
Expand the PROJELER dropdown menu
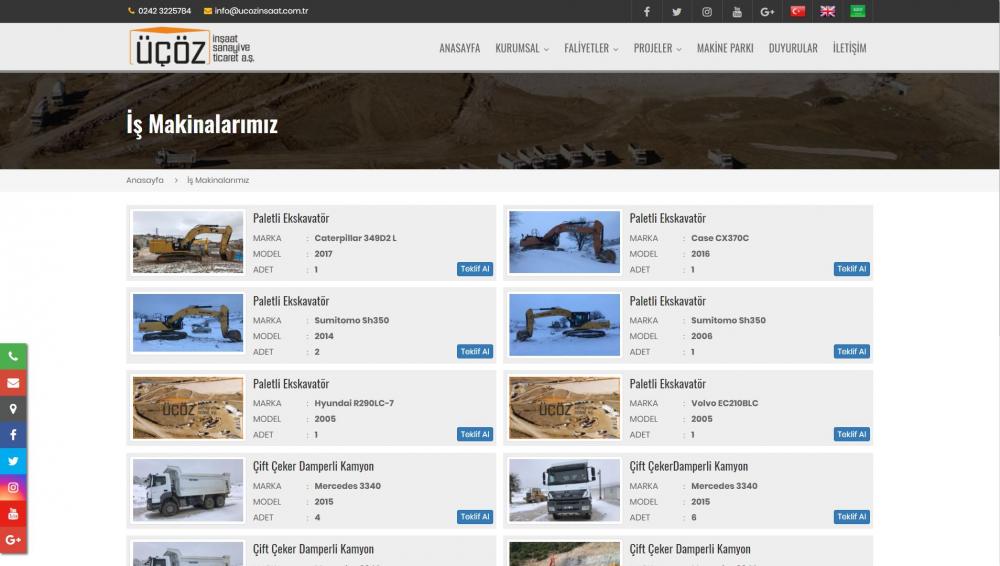658,48
